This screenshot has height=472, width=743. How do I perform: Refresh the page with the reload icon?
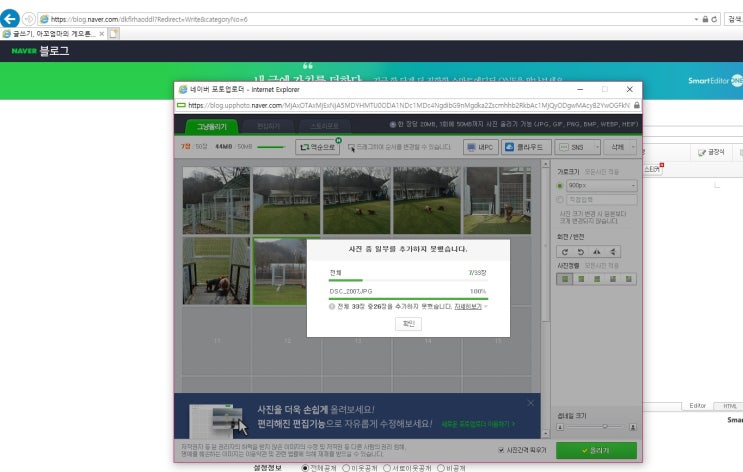(x=714, y=19)
